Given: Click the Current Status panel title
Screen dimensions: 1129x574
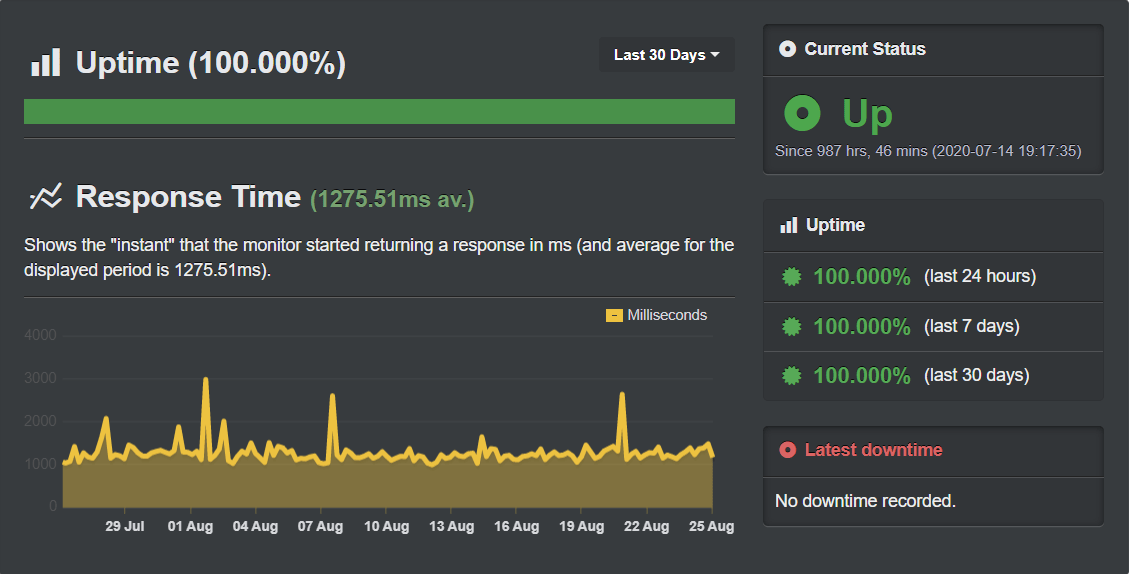Looking at the screenshot, I should (865, 49).
